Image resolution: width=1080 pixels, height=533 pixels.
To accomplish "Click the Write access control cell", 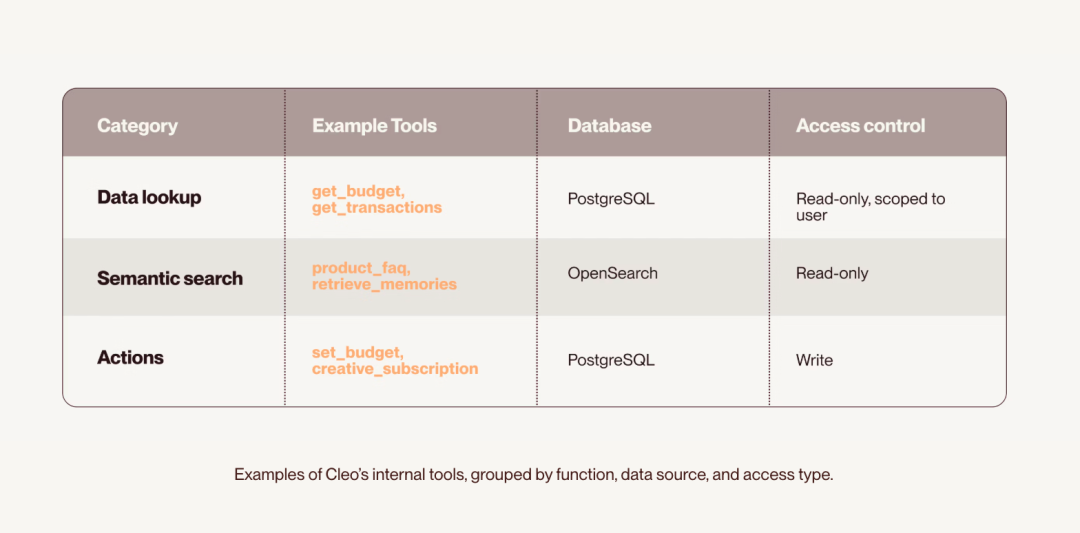I will click(814, 359).
